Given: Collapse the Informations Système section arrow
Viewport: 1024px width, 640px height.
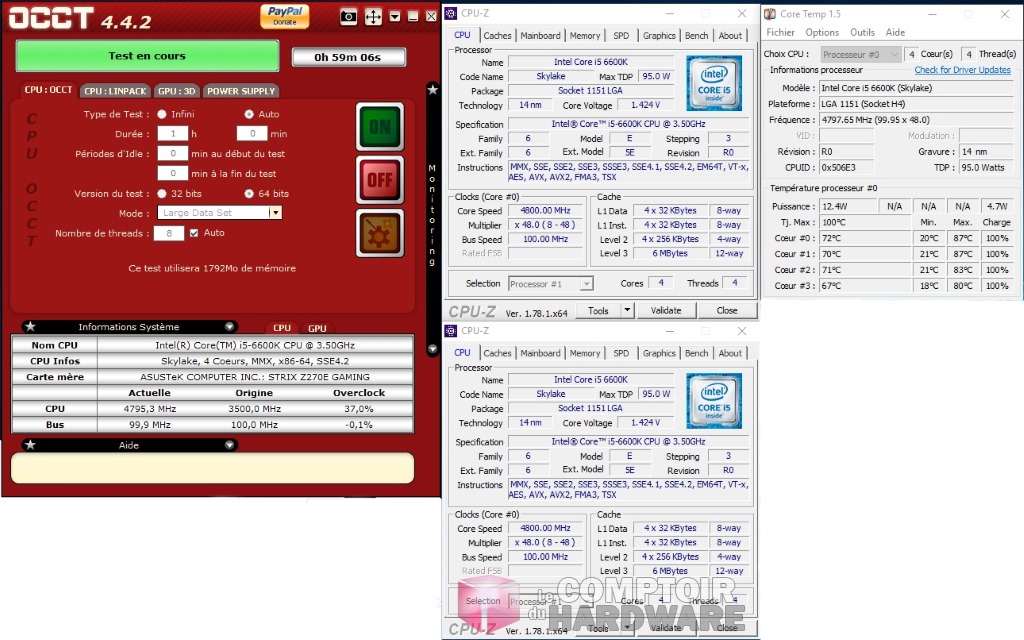Looking at the screenshot, I should [229, 327].
